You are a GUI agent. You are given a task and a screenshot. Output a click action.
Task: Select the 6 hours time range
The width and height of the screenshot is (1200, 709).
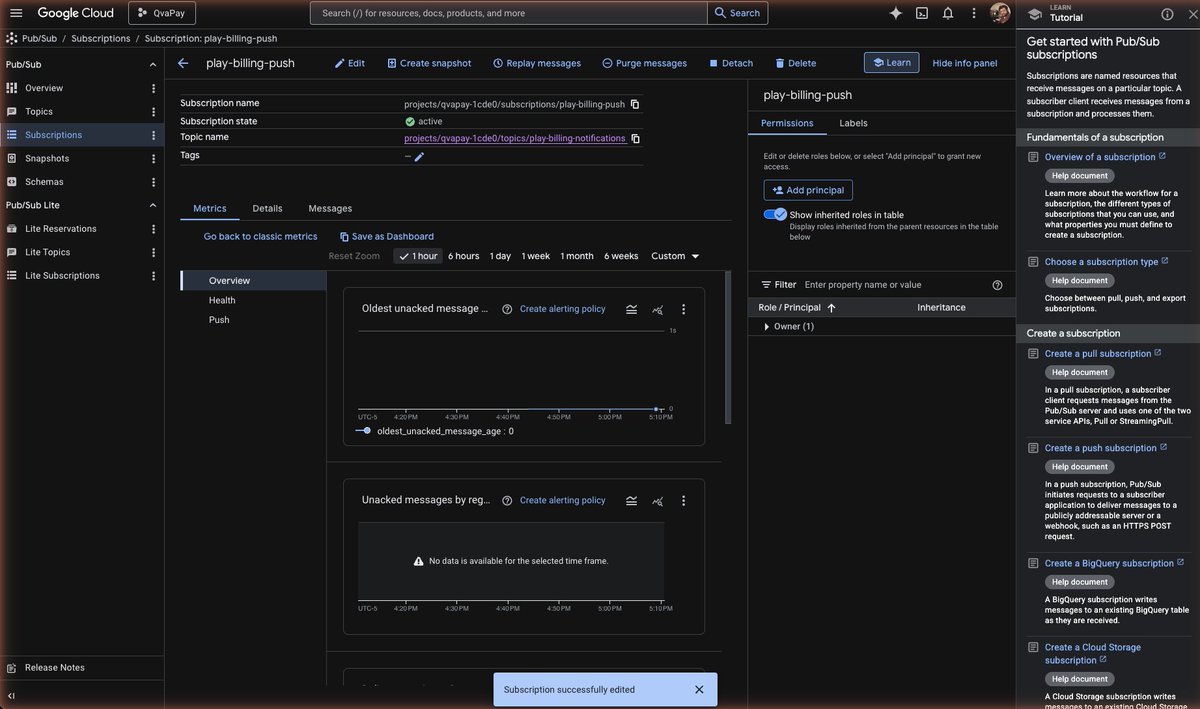point(463,256)
